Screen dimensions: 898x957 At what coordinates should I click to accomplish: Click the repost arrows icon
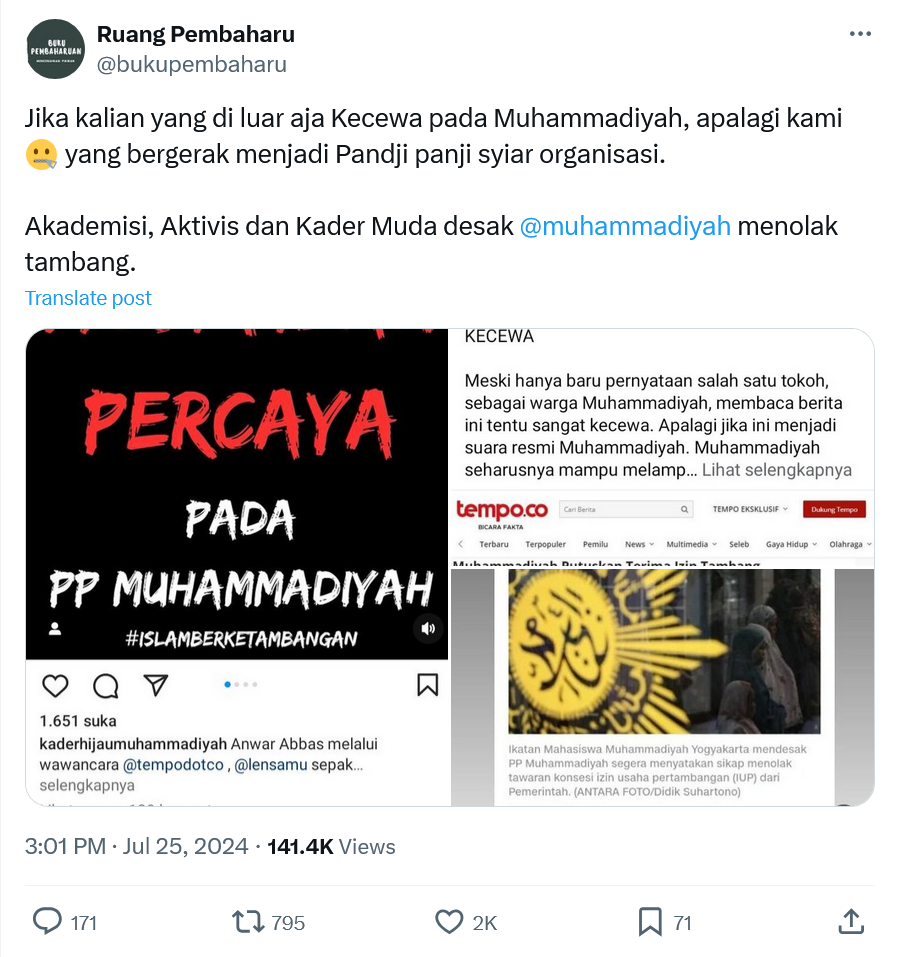pos(247,922)
